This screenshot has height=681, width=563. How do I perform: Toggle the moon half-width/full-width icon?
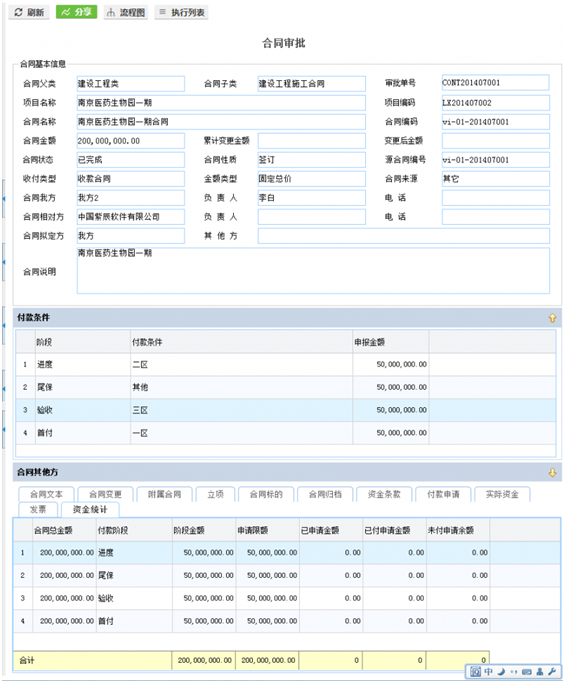click(502, 671)
